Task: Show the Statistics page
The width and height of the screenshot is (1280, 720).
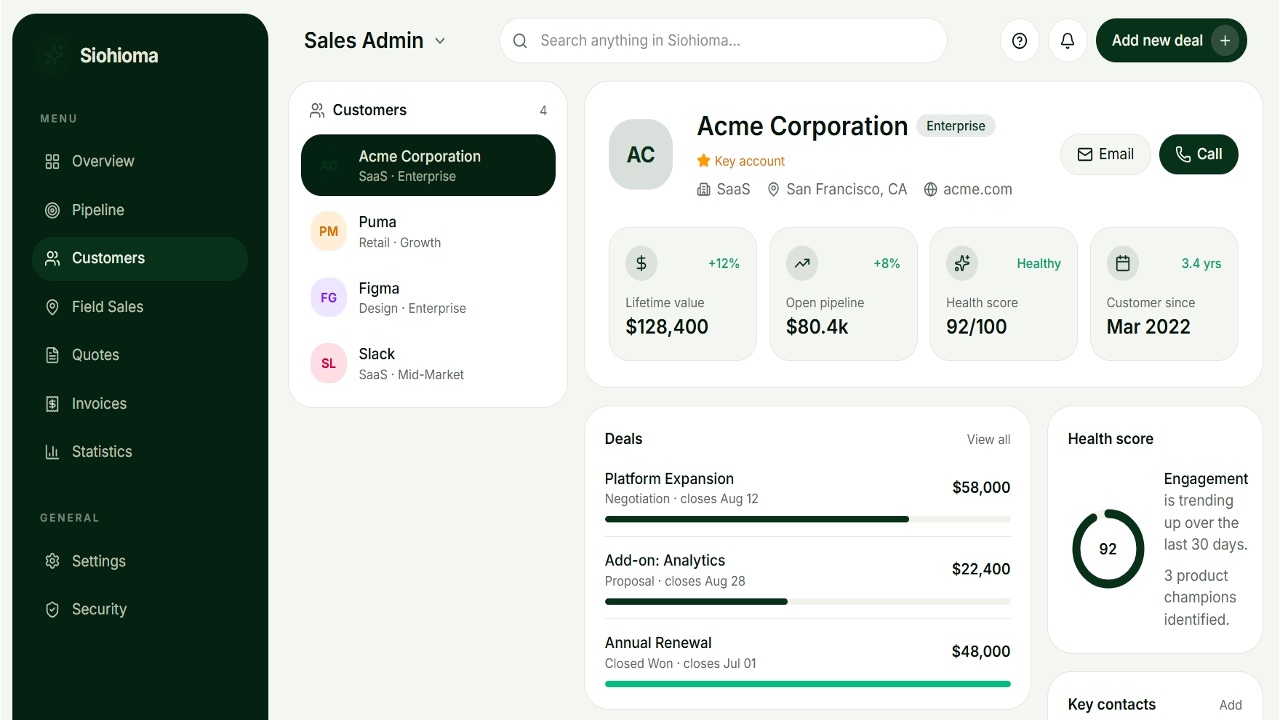Action: (140, 452)
